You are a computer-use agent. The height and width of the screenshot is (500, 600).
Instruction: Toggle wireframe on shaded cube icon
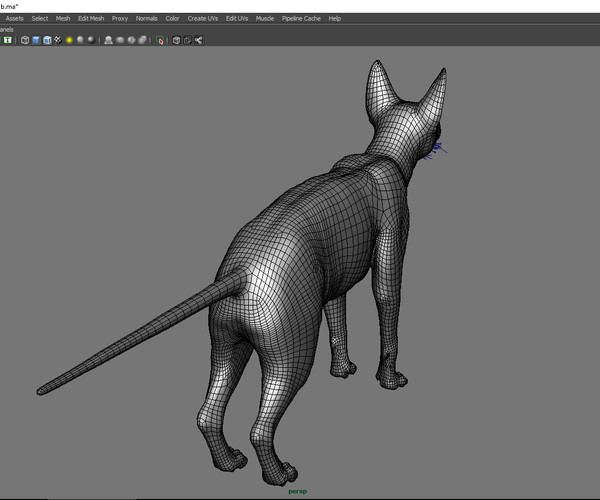point(47,40)
